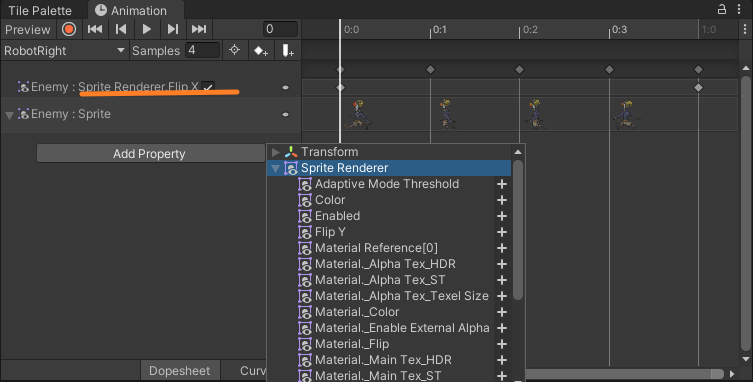The width and height of the screenshot is (753, 382).
Task: Click the current frame number field
Action: (x=280, y=29)
